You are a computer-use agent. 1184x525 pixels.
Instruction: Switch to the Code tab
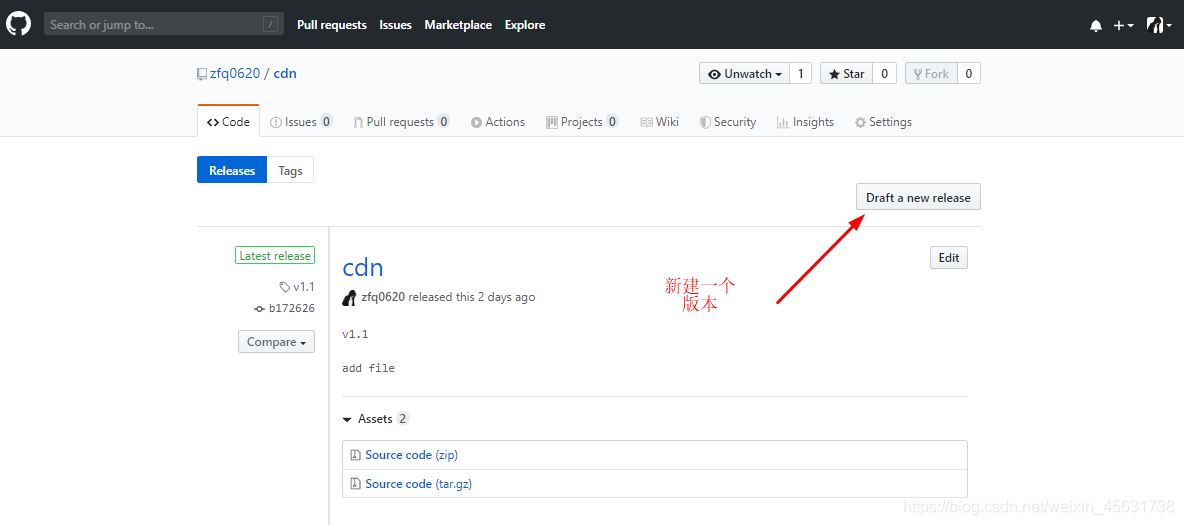[x=228, y=122]
